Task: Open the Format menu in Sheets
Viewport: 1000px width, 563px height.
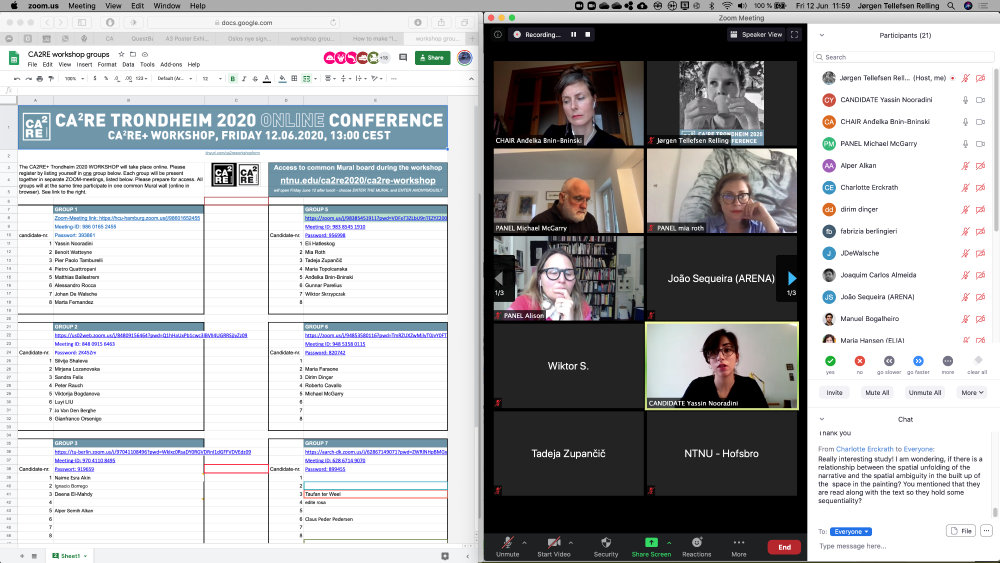Action: click(106, 64)
